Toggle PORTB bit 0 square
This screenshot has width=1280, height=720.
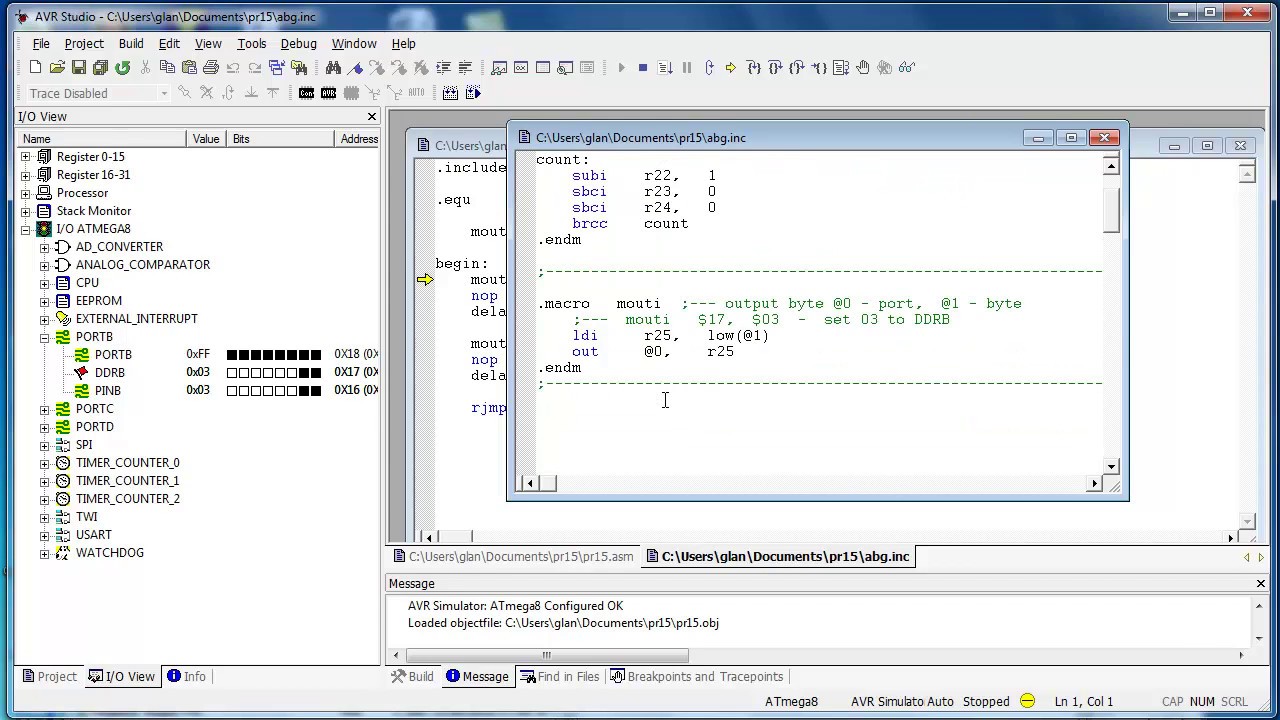point(316,355)
